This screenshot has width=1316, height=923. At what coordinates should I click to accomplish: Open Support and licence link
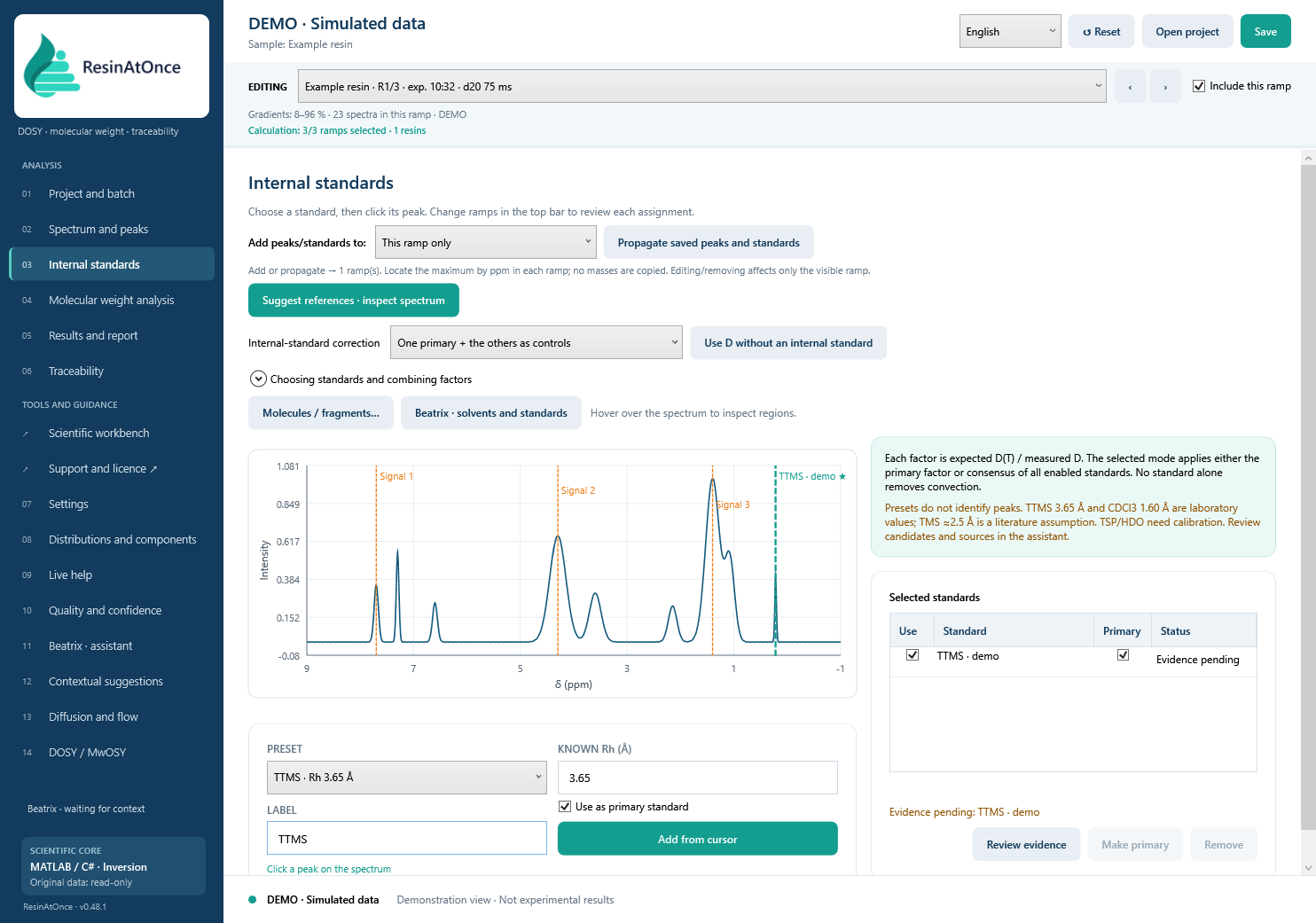click(112, 468)
